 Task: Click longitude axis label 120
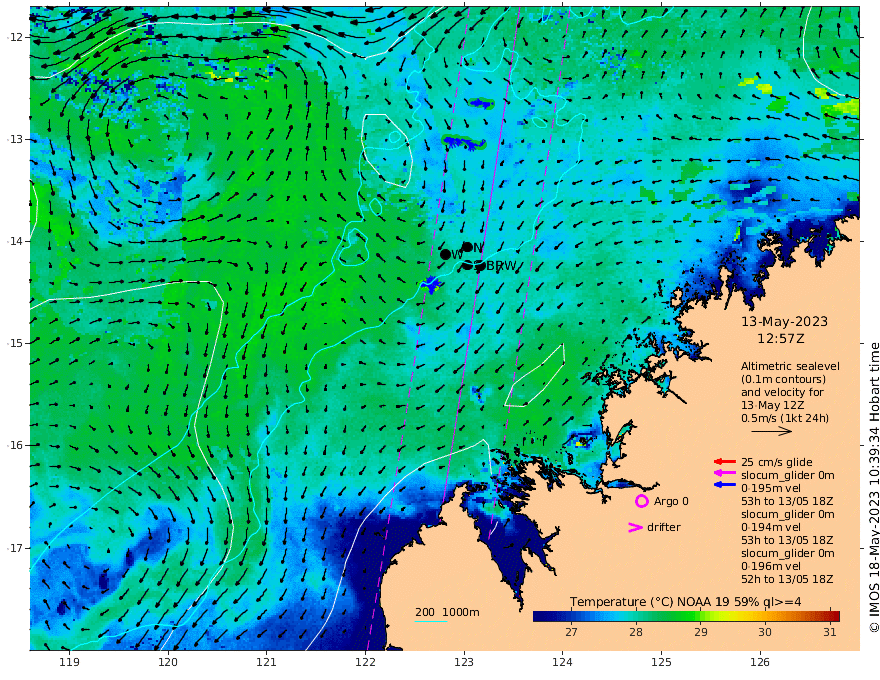pos(168,662)
